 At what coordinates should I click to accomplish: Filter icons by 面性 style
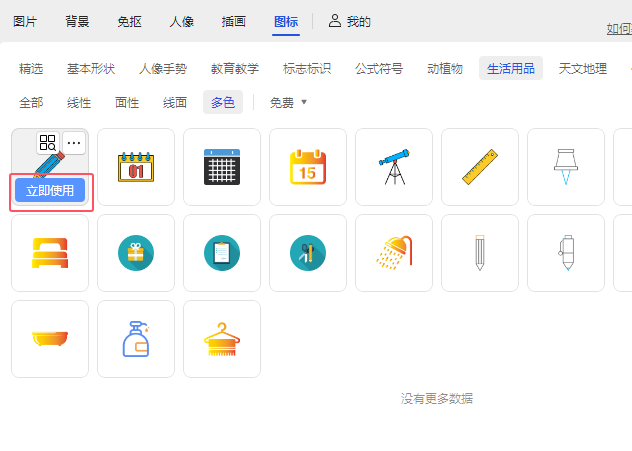coord(127,102)
